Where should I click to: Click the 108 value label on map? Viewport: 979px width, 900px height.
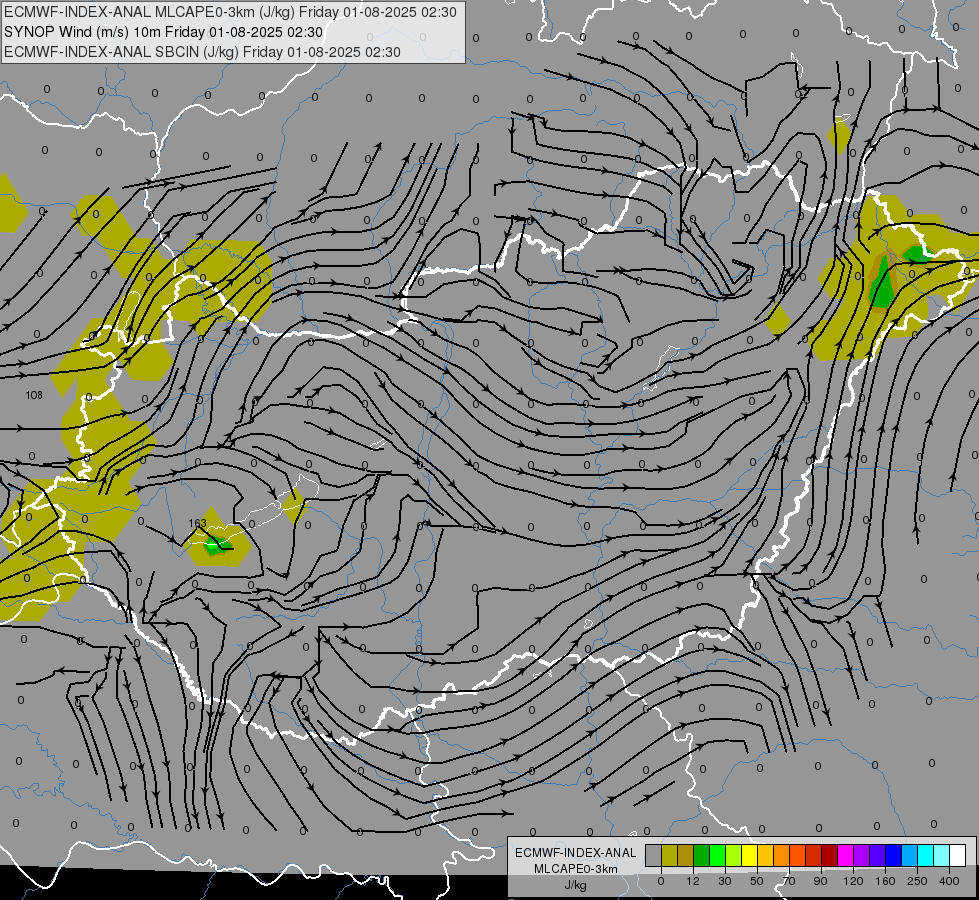[34, 395]
